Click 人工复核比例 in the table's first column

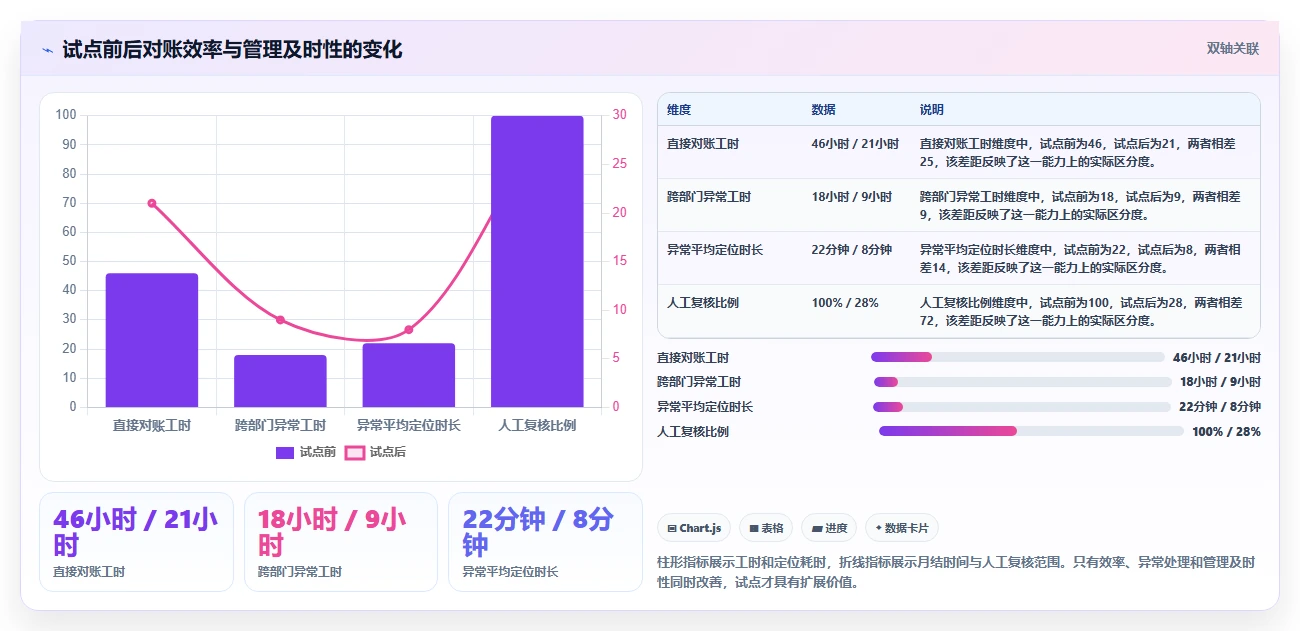[x=703, y=303]
